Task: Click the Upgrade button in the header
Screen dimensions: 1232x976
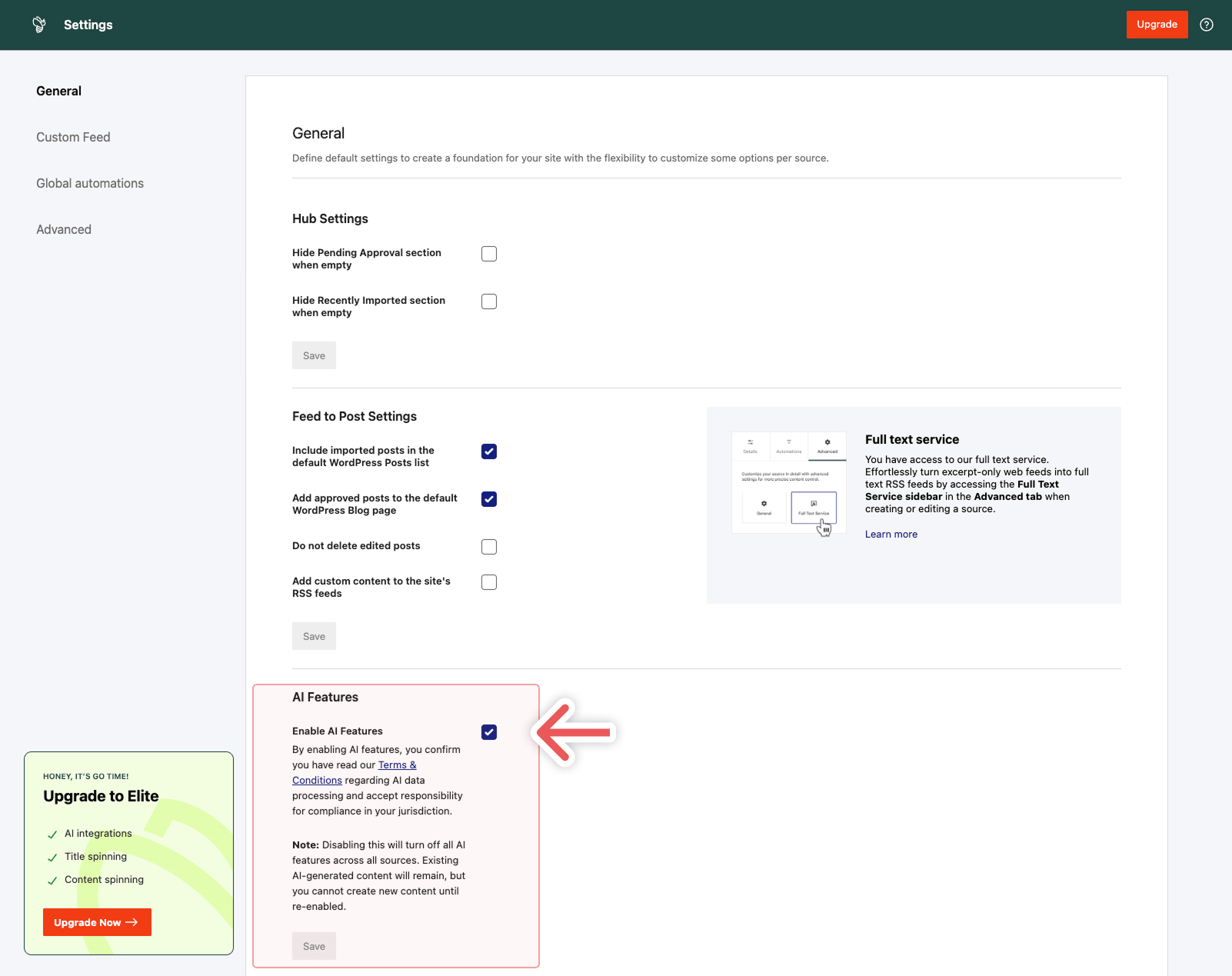Action: (x=1157, y=25)
